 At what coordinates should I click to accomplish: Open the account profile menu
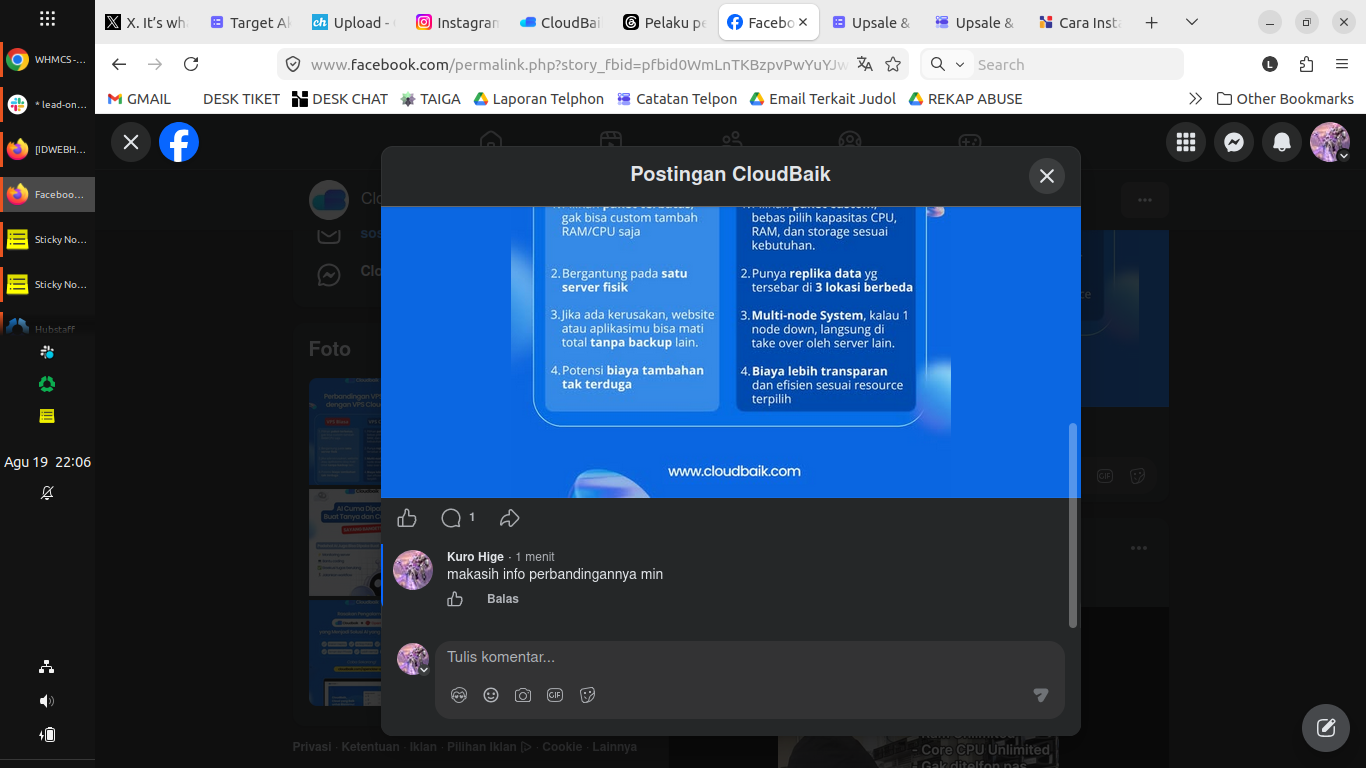(x=1330, y=142)
